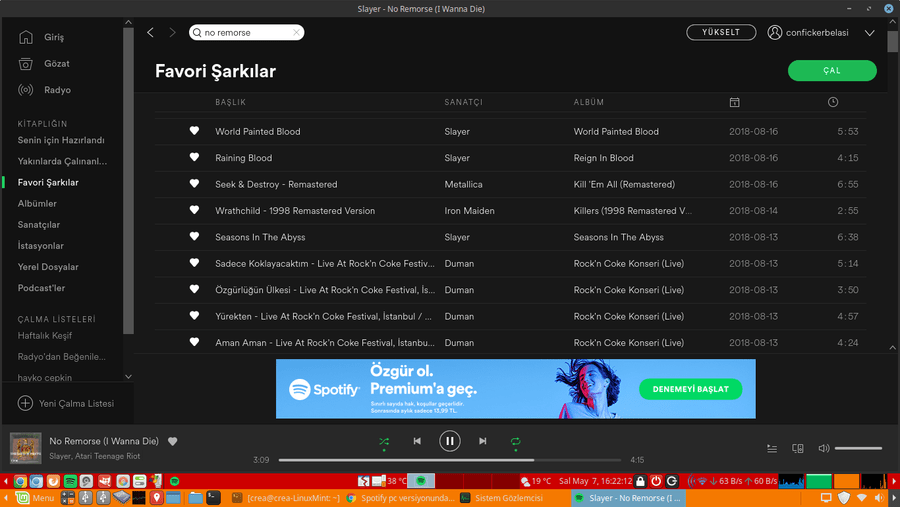Viewport: 900px width, 507px height.
Task: Open the account dropdown chevron
Action: [870, 33]
